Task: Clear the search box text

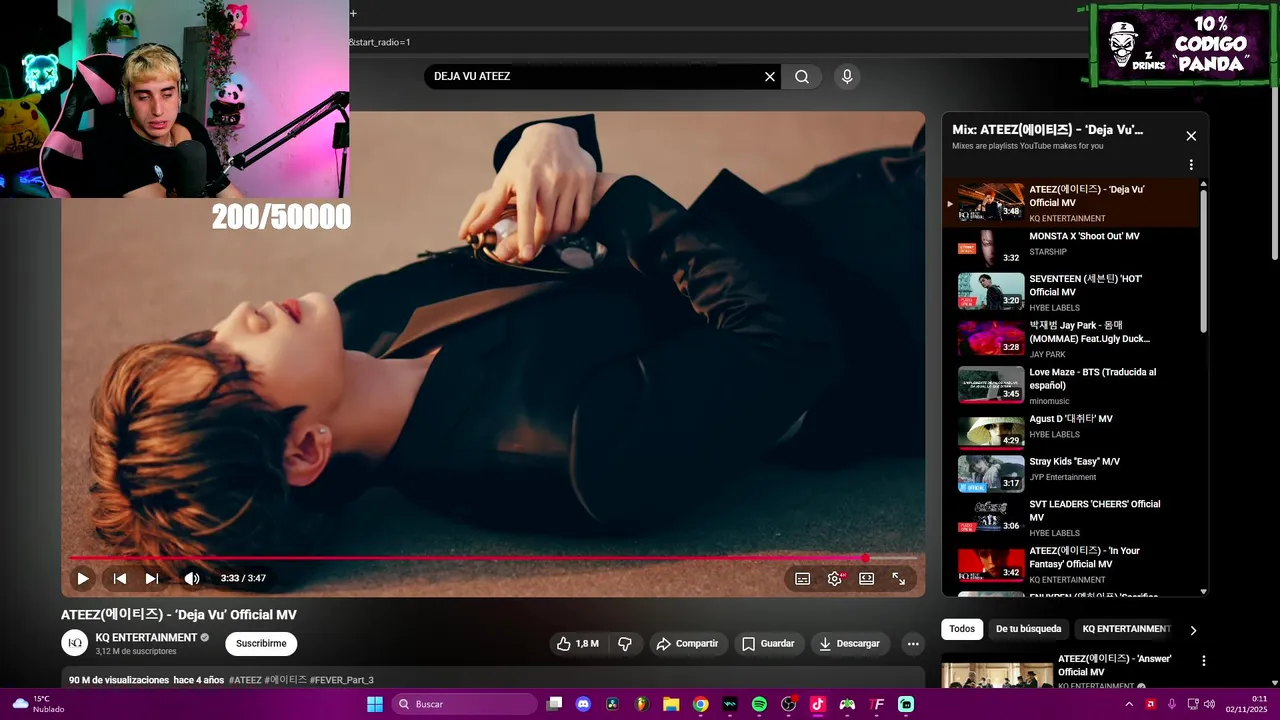Action: [x=770, y=77]
